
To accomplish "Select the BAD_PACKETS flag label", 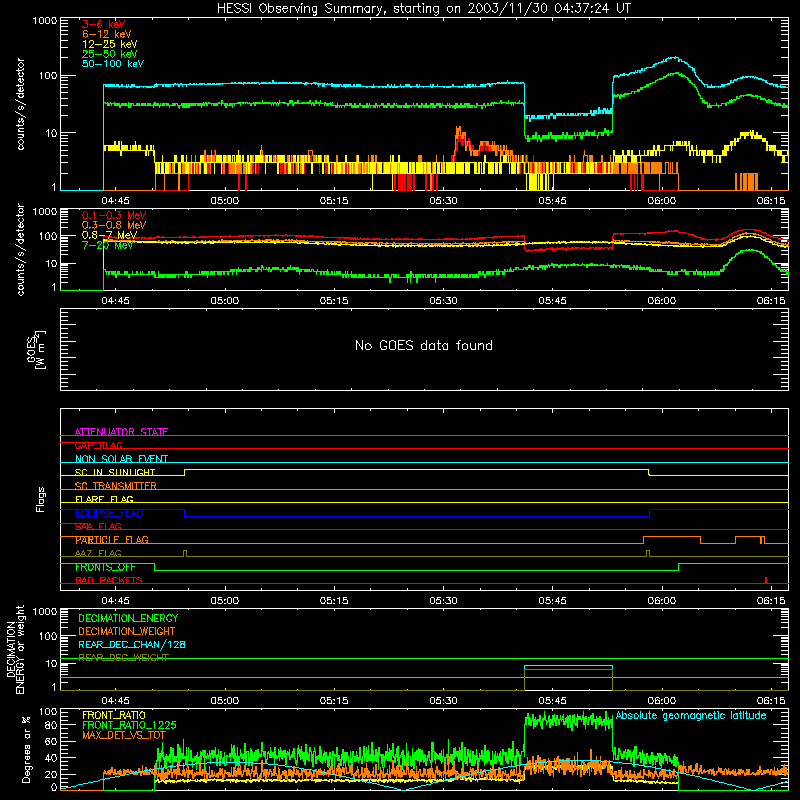I will click(109, 580).
